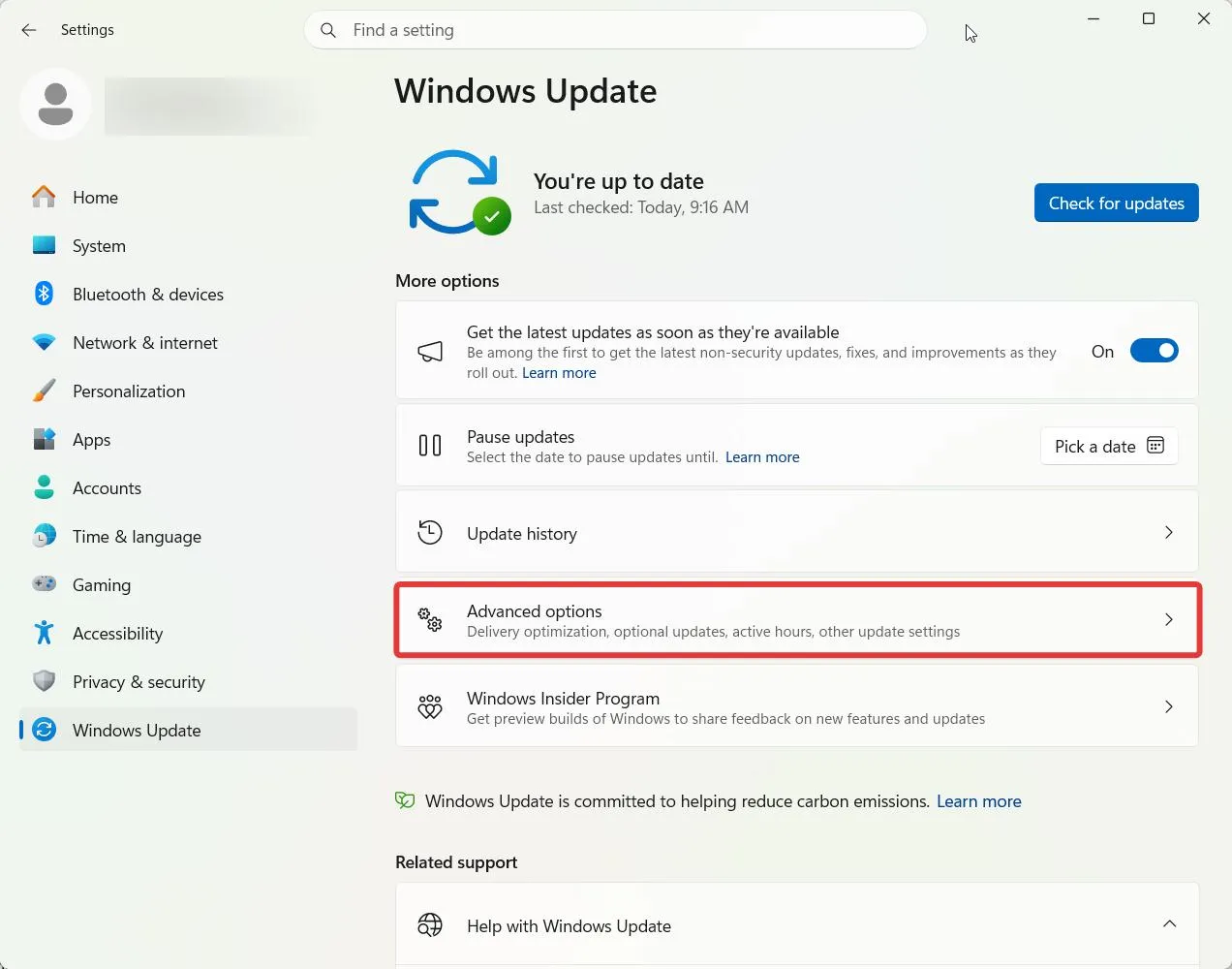
Task: Click the Accessibility figure icon
Action: pos(44,633)
